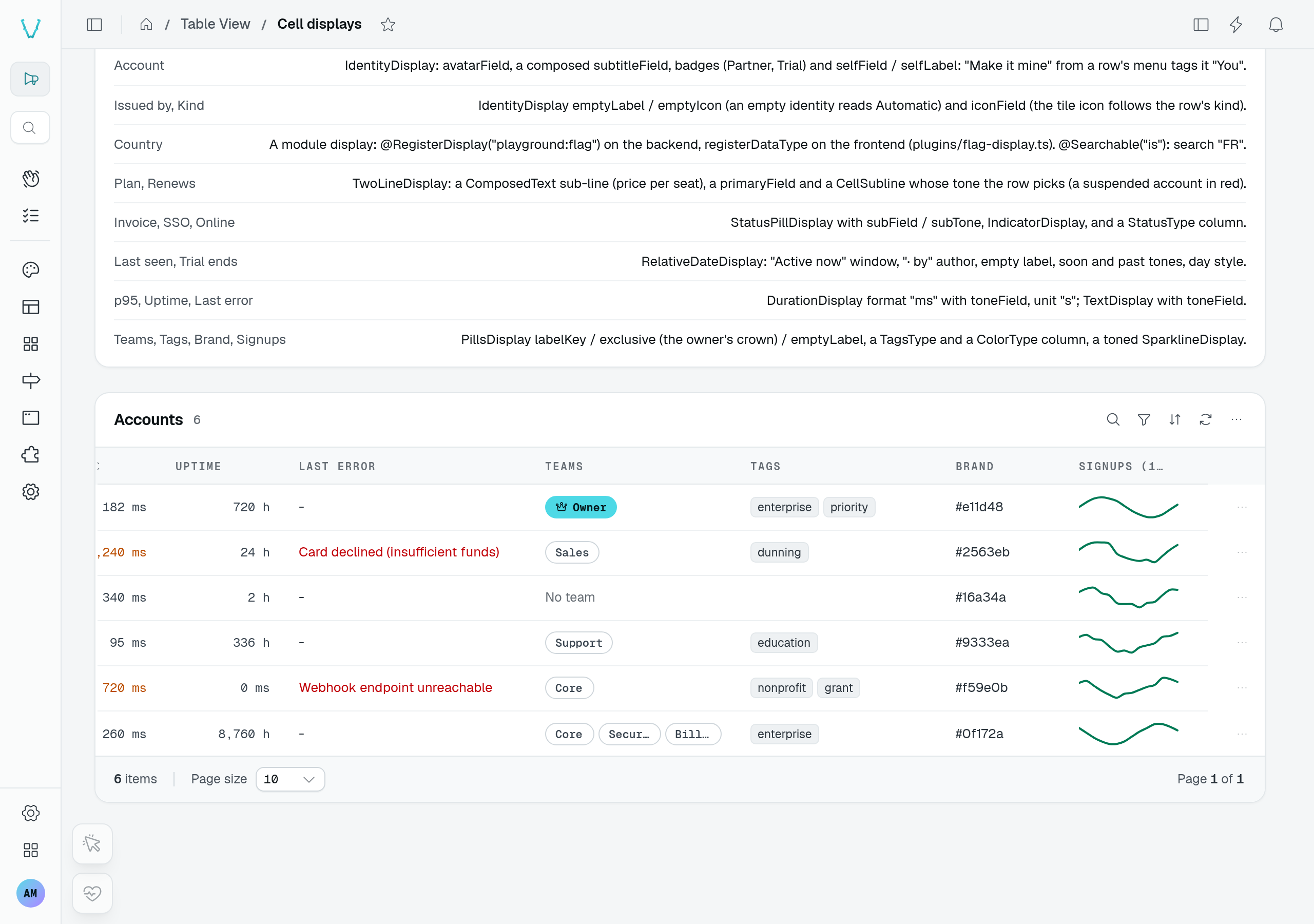Open the notifications bell
The height and width of the screenshot is (924, 1314).
pos(1276,25)
